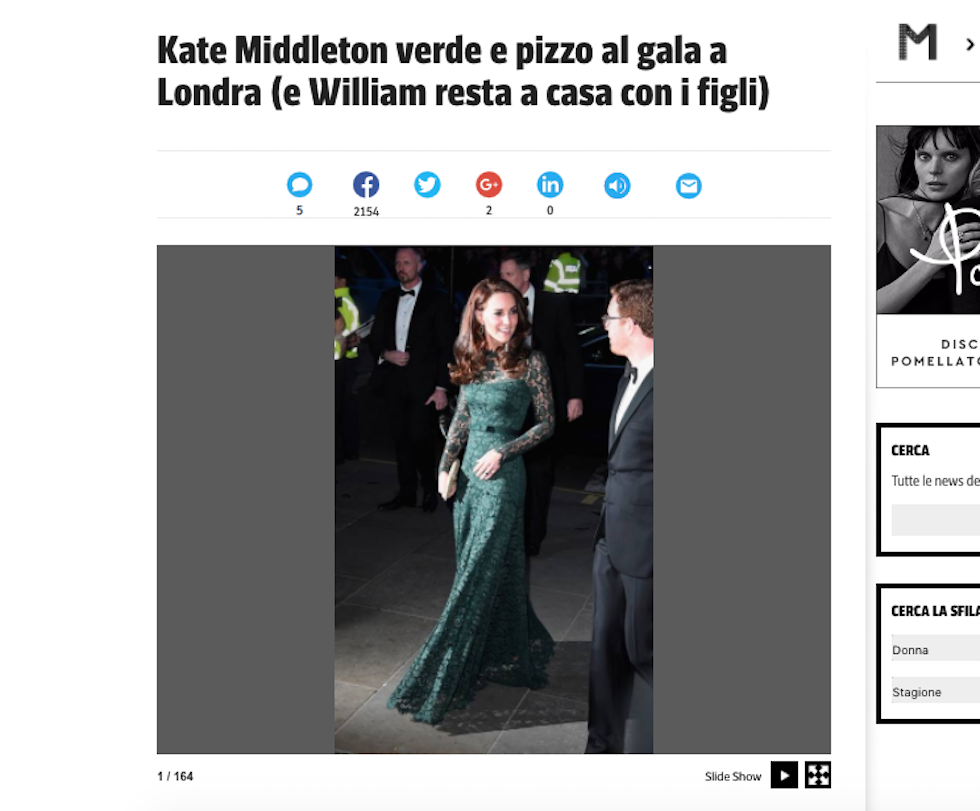Share article on Google Plus

pyautogui.click(x=489, y=185)
